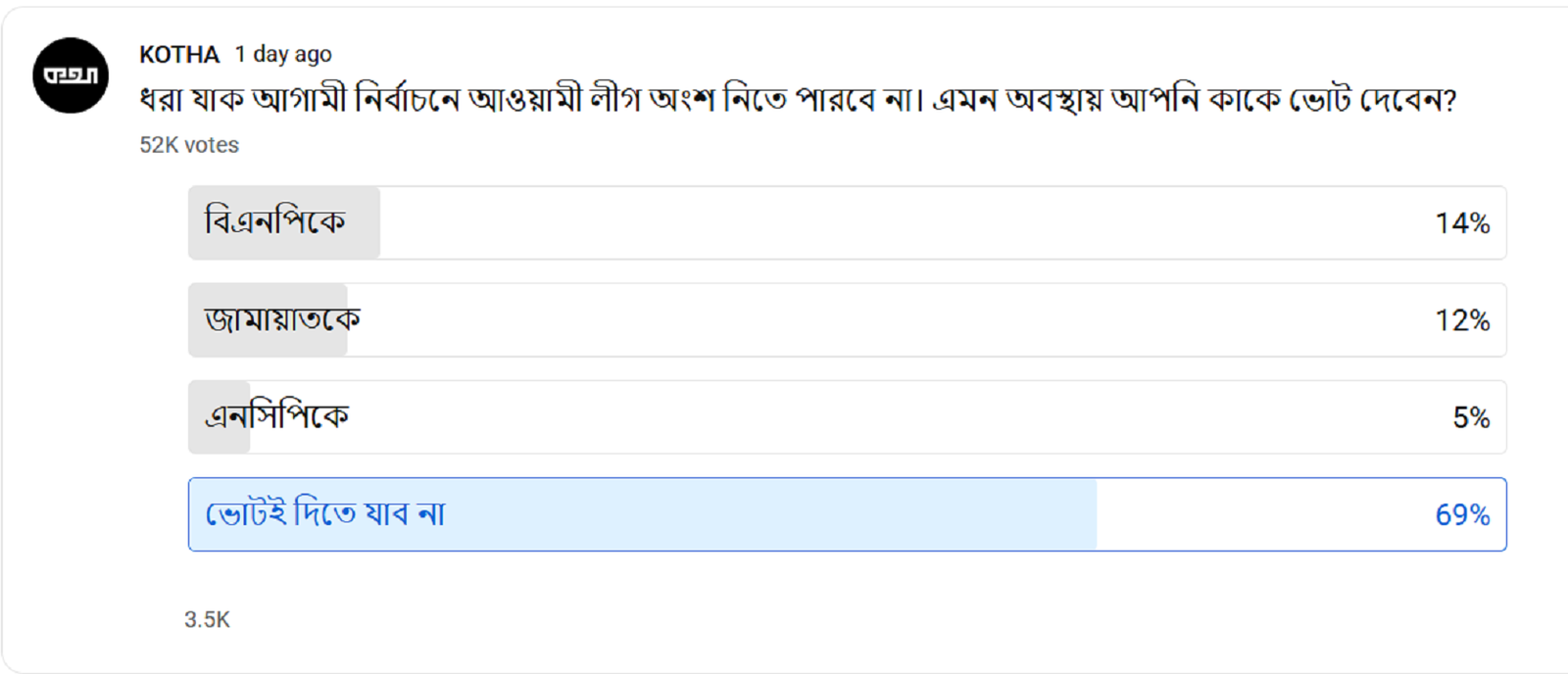This screenshot has width=1568, height=674.
Task: Open the KOTHA channel avatar
Action: coord(71,75)
